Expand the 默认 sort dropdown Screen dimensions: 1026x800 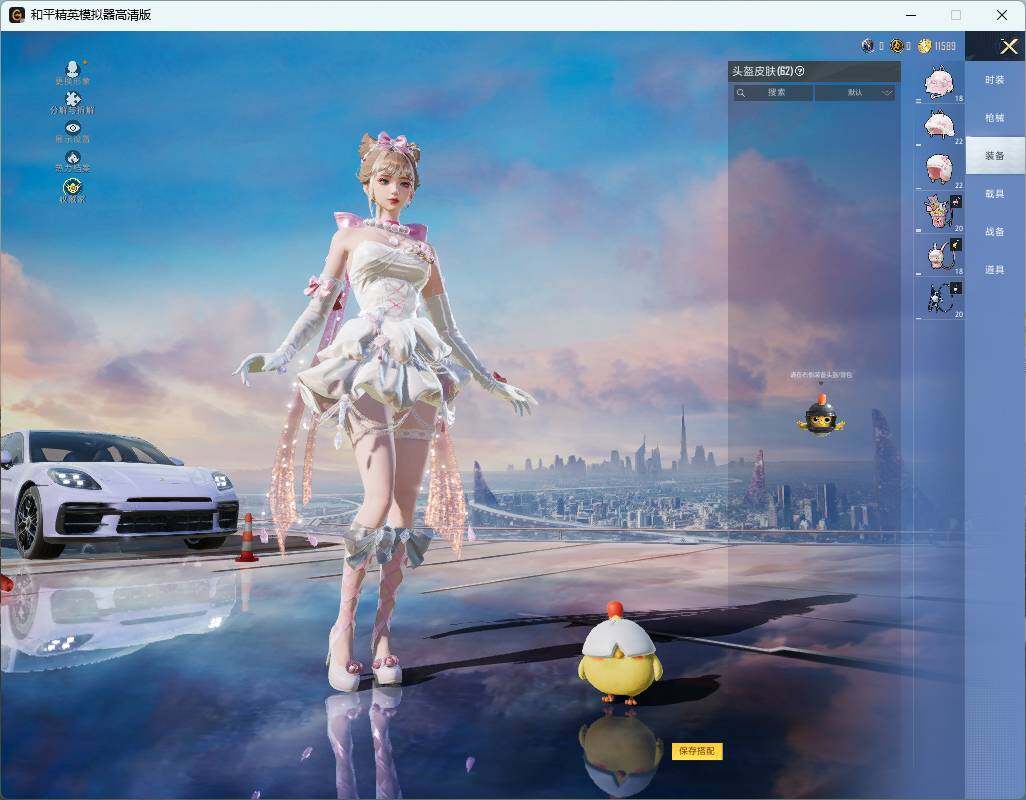coord(855,93)
